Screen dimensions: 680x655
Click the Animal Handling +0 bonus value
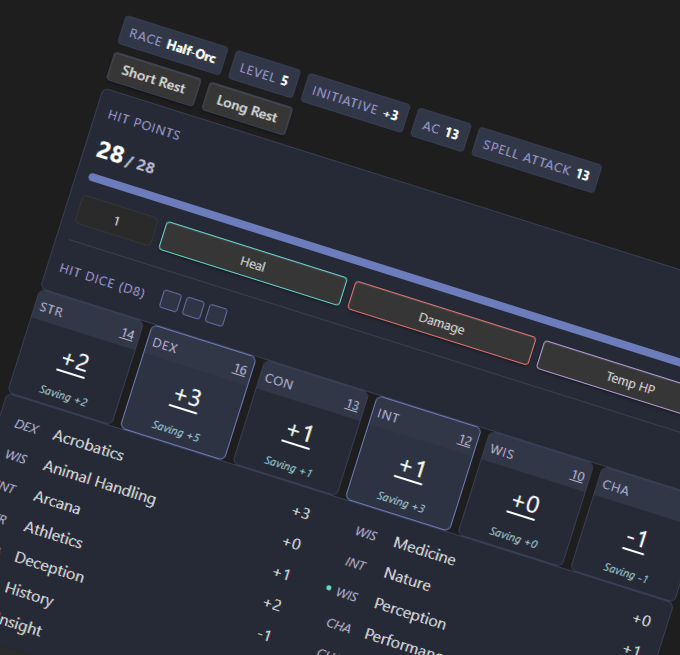292,543
